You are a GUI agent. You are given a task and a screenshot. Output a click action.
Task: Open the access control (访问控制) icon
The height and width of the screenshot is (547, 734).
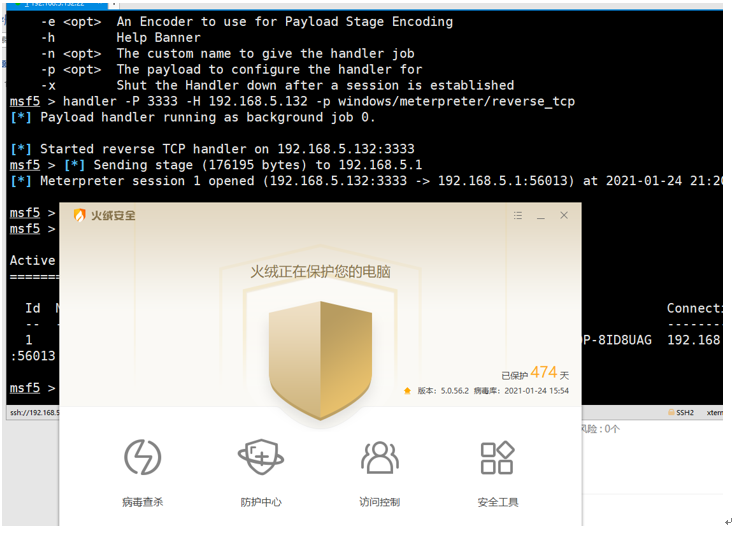point(380,457)
